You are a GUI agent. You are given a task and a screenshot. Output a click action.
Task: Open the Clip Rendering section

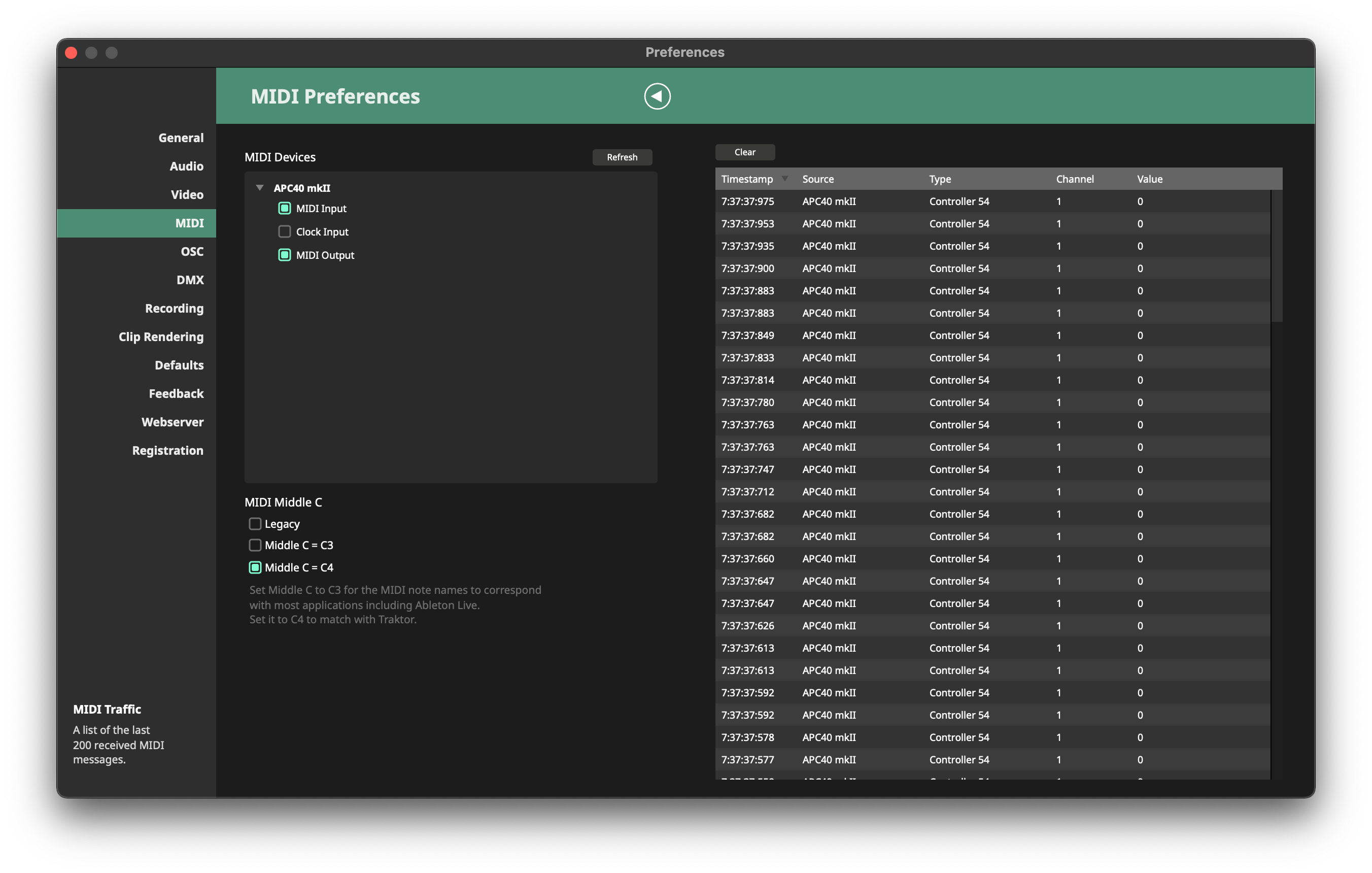(x=161, y=337)
